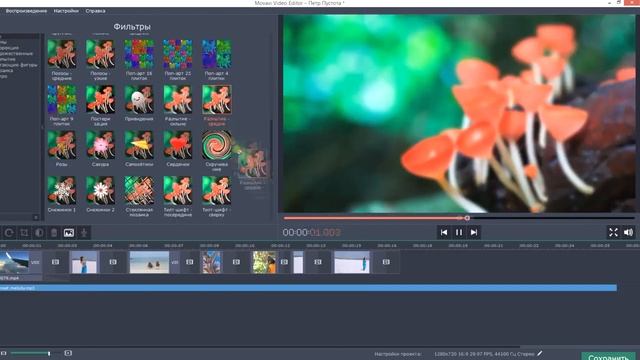Apply the Снежинки 2 filter

click(x=100, y=191)
